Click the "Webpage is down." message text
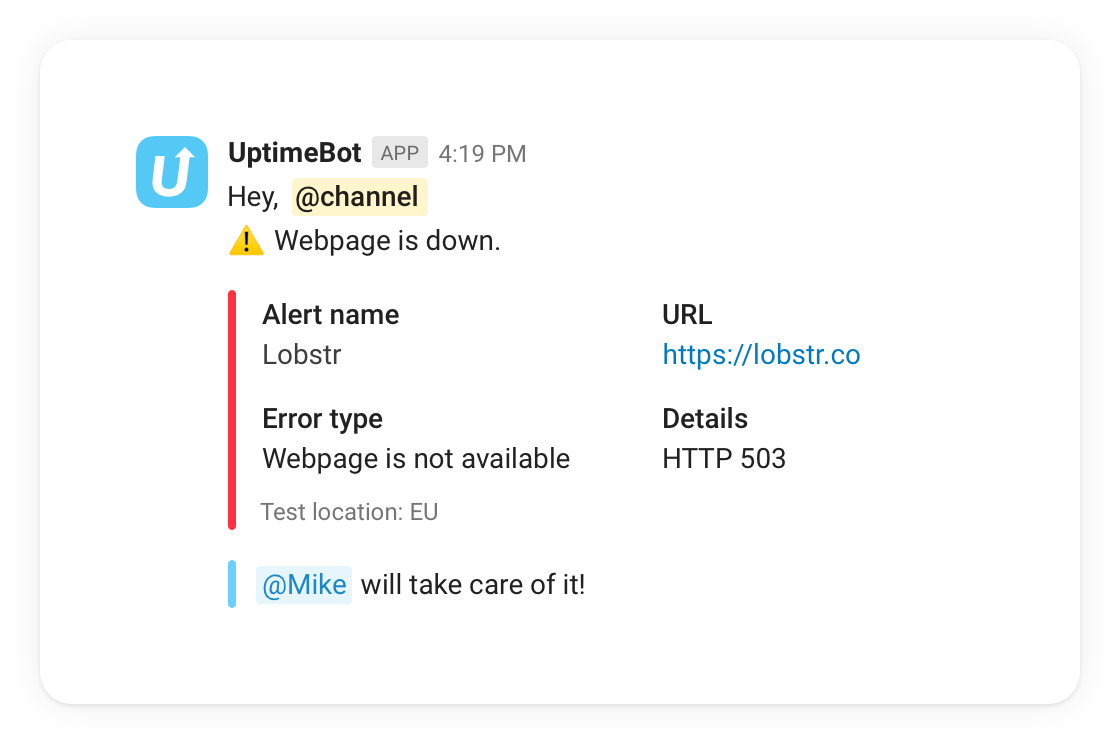1120x744 pixels. click(387, 241)
